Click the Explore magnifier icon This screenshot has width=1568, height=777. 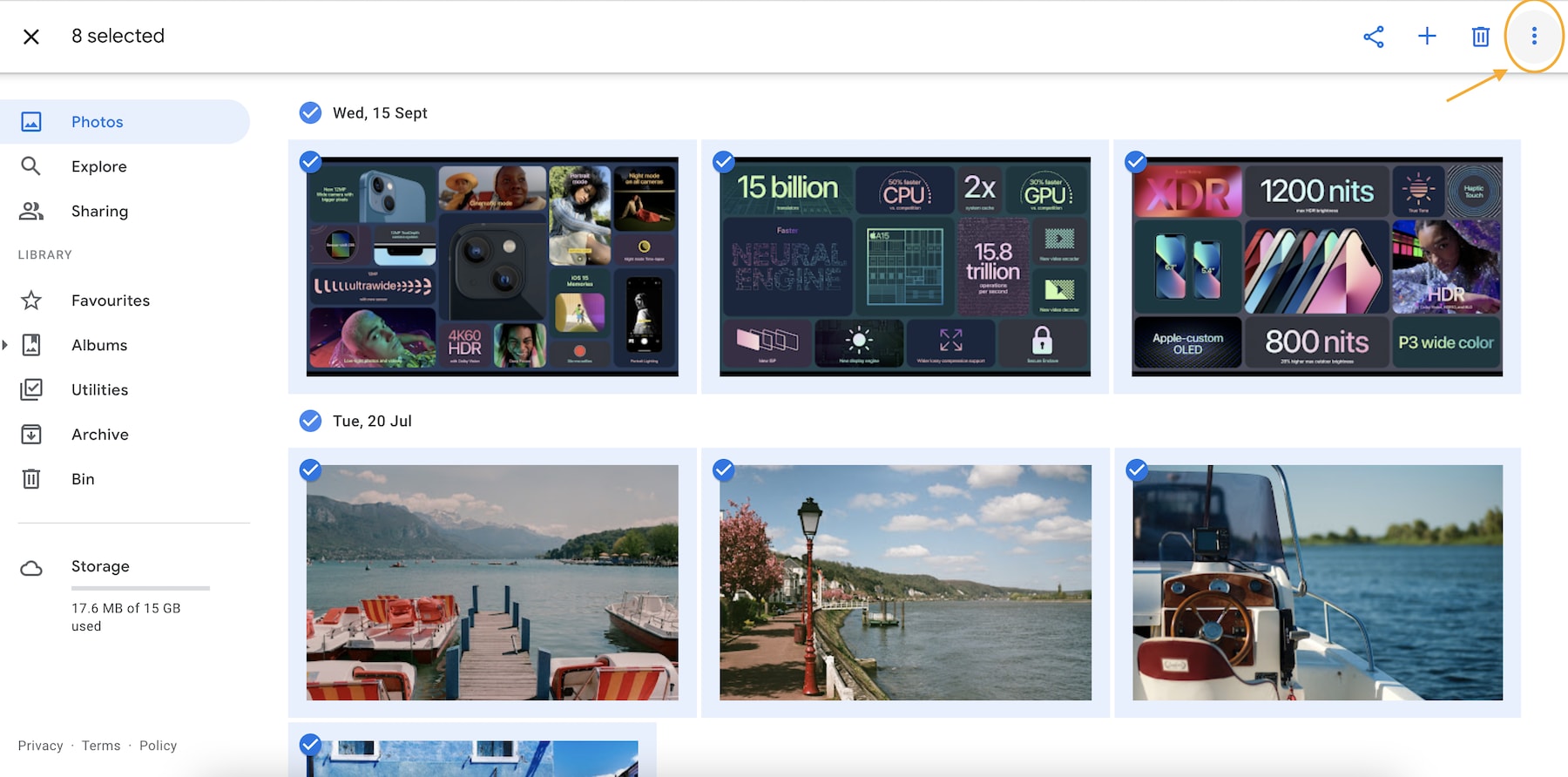coord(31,166)
